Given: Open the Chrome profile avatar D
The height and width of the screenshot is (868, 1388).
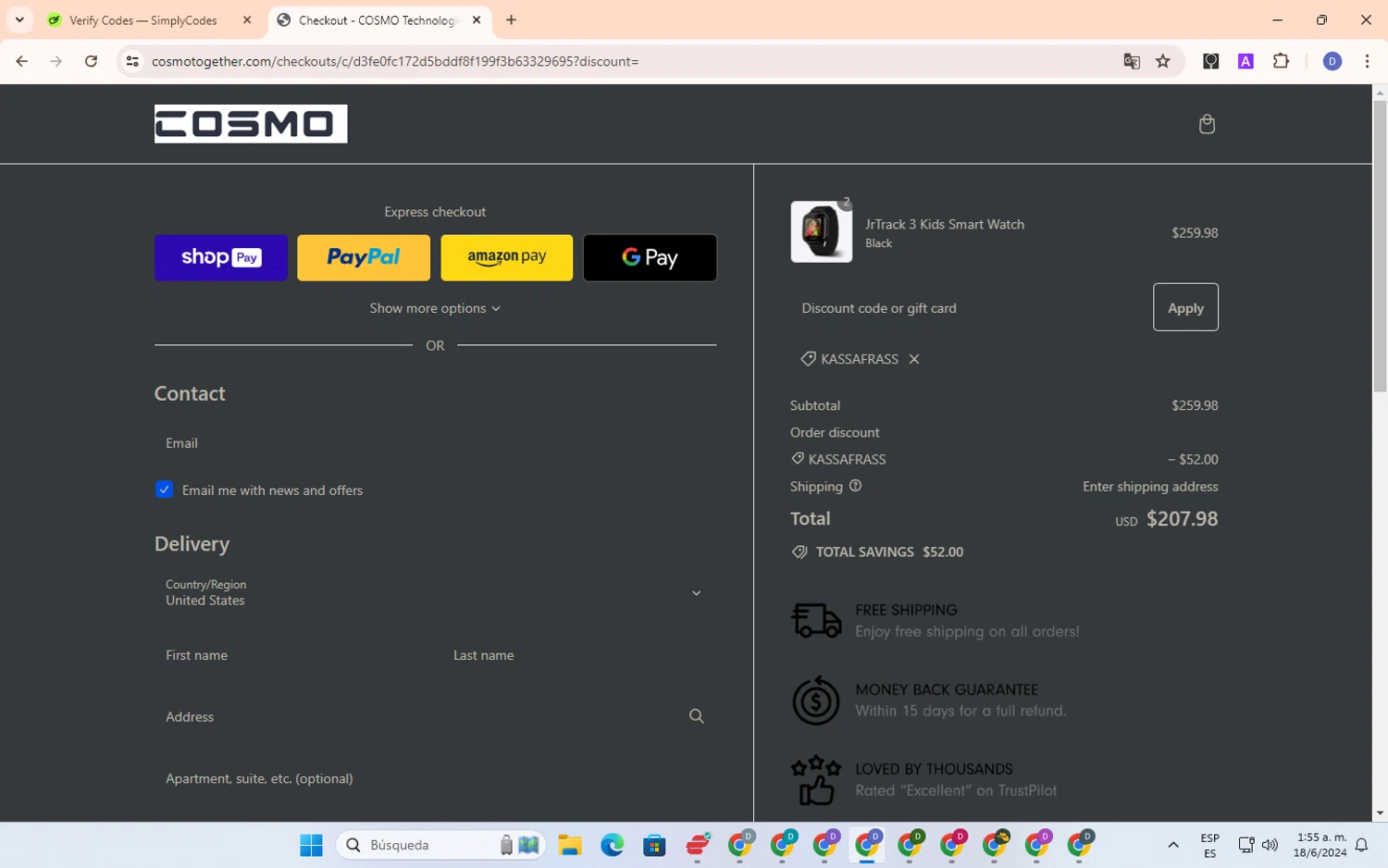Looking at the screenshot, I should click(x=1332, y=61).
